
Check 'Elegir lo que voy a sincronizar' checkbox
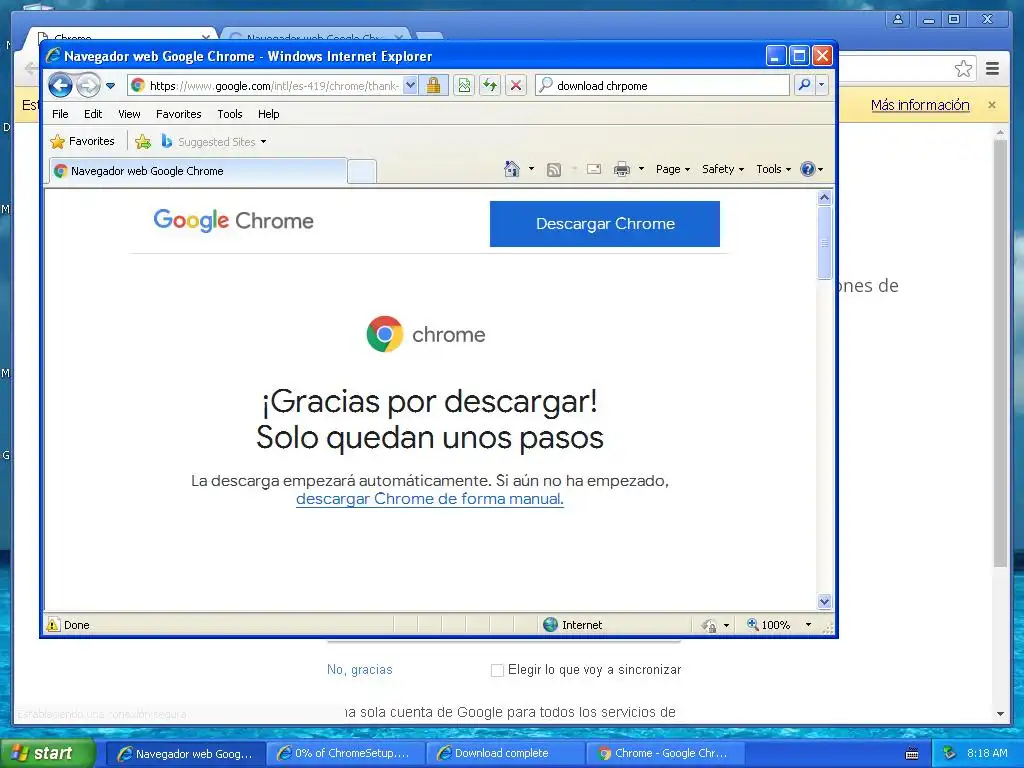tap(497, 670)
